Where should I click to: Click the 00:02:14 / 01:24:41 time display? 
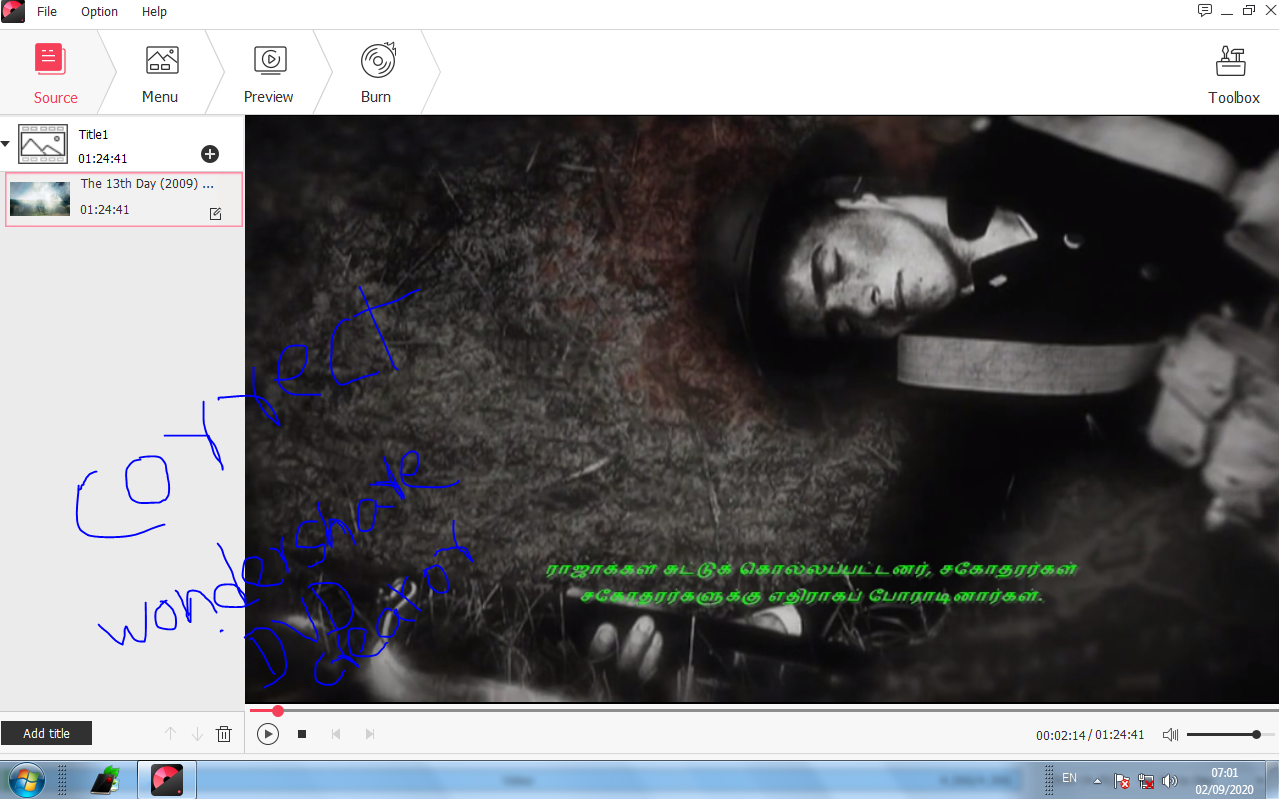pos(1090,735)
